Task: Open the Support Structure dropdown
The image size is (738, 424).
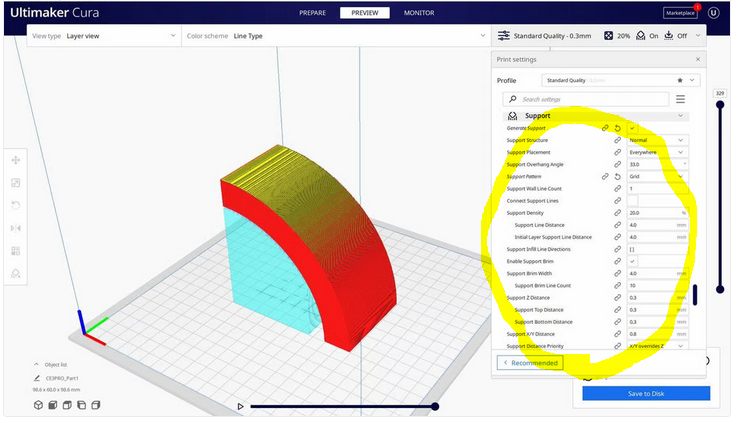Action: [x=658, y=140]
